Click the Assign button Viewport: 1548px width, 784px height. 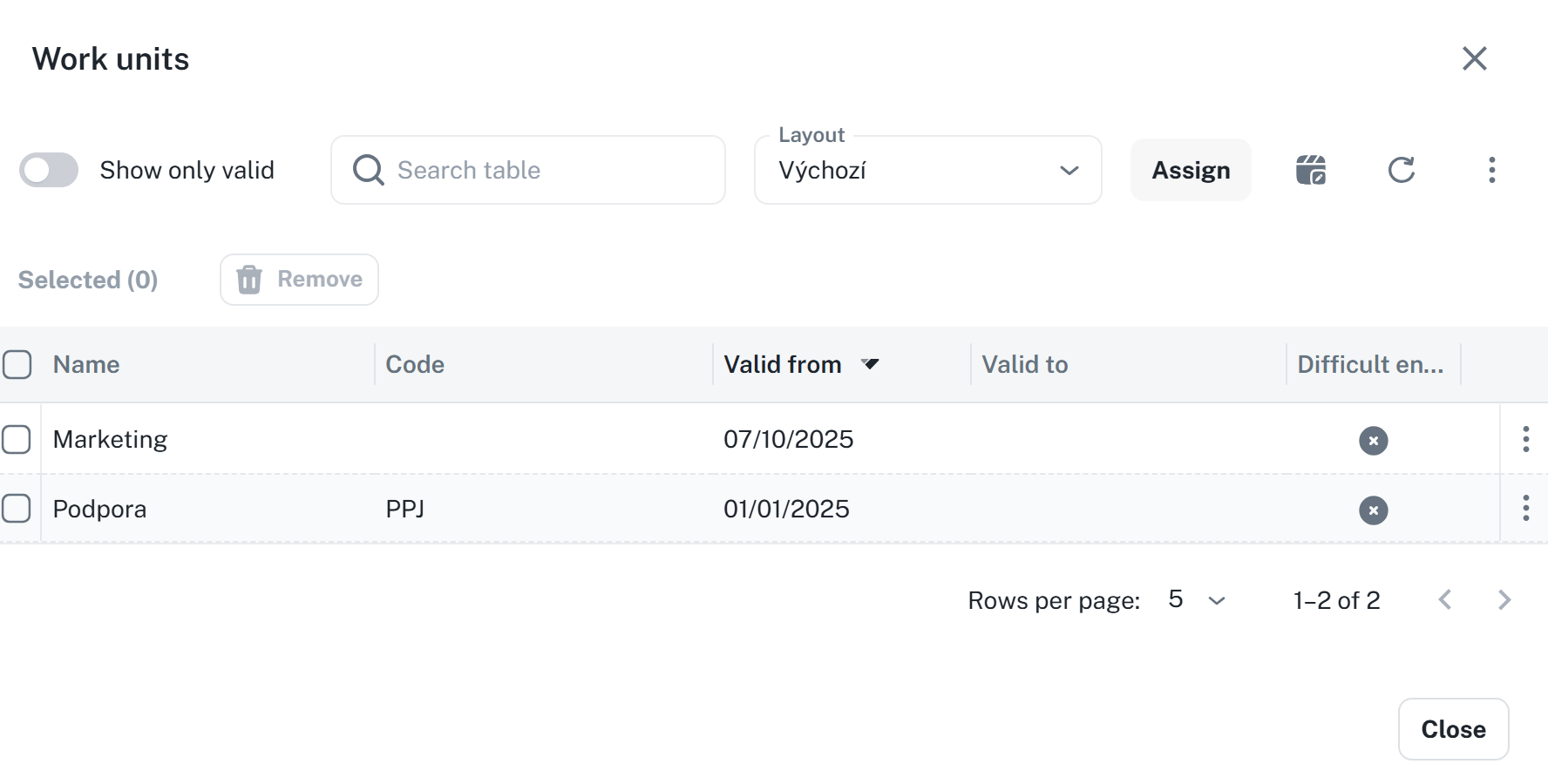(x=1191, y=170)
